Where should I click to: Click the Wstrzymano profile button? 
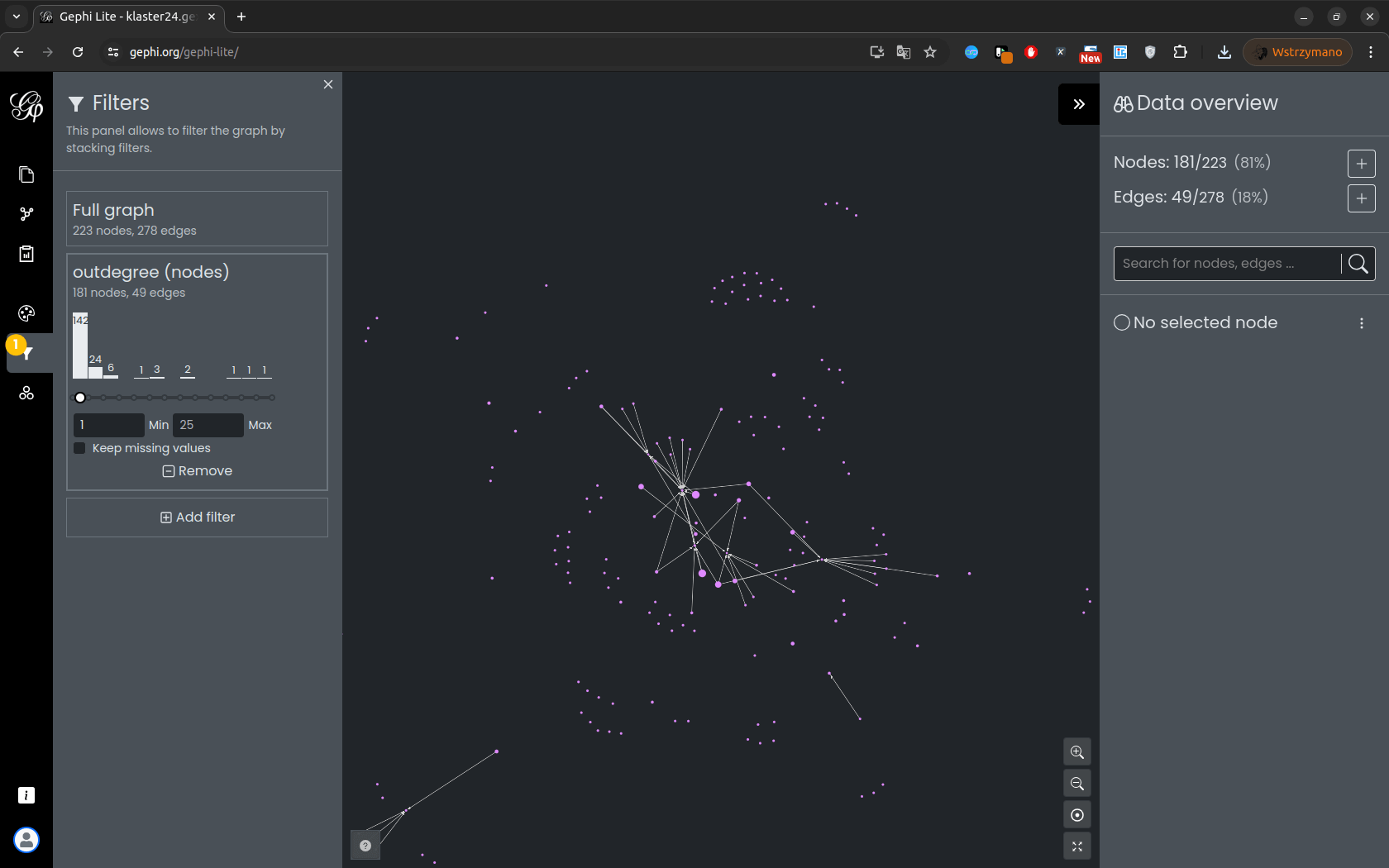point(1298,52)
